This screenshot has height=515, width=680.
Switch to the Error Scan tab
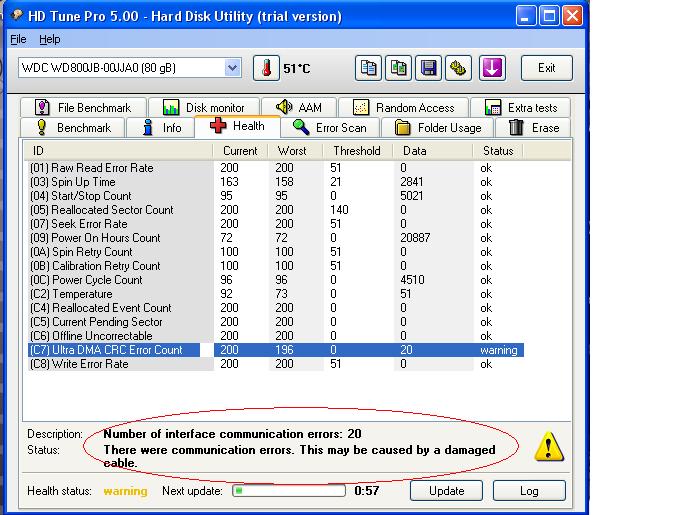pos(330,128)
